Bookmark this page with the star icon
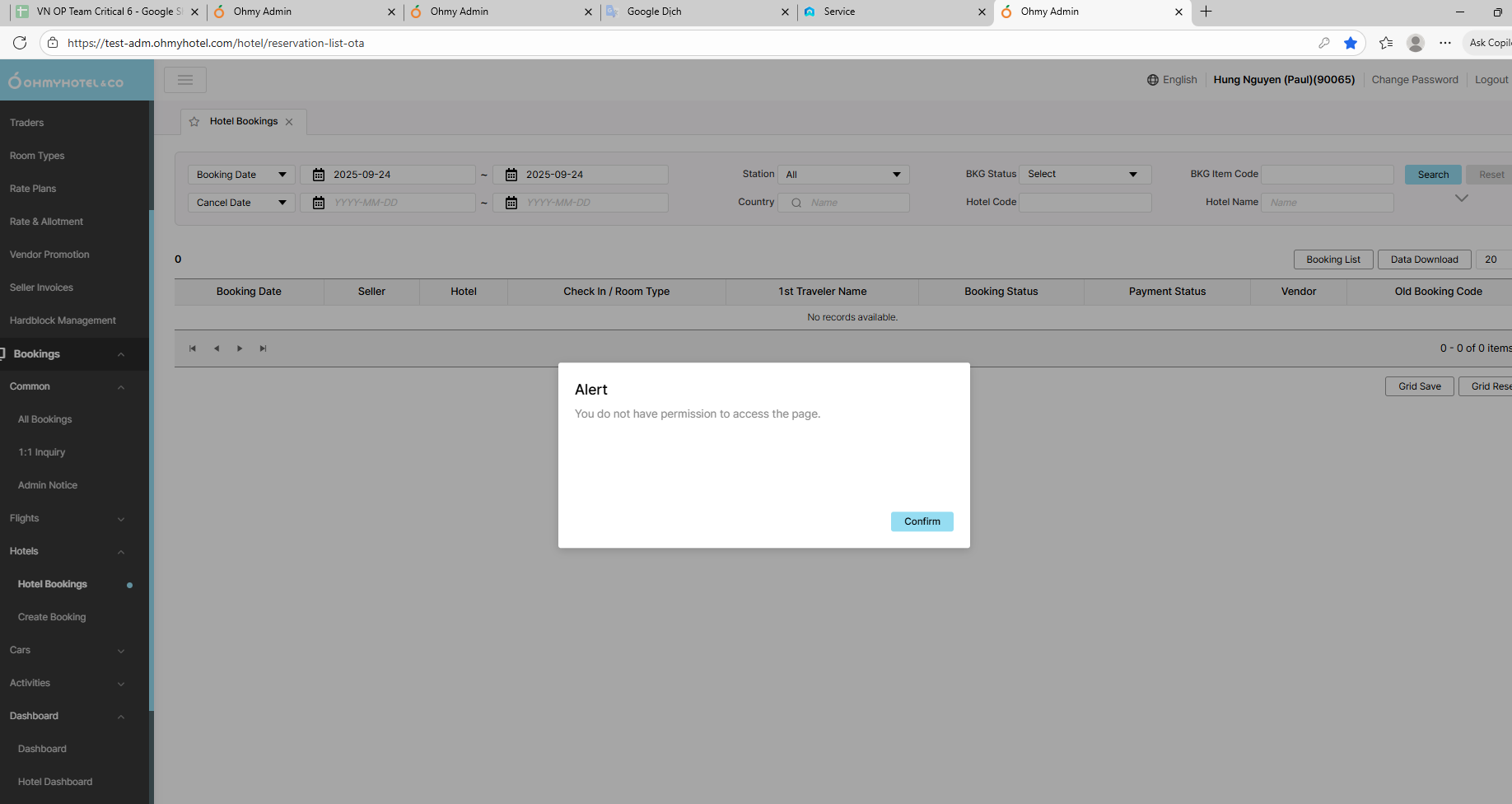 pos(1351,43)
